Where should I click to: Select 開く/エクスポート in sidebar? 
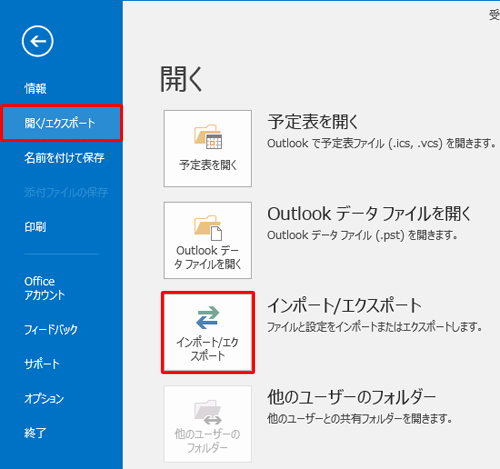click(x=61, y=123)
